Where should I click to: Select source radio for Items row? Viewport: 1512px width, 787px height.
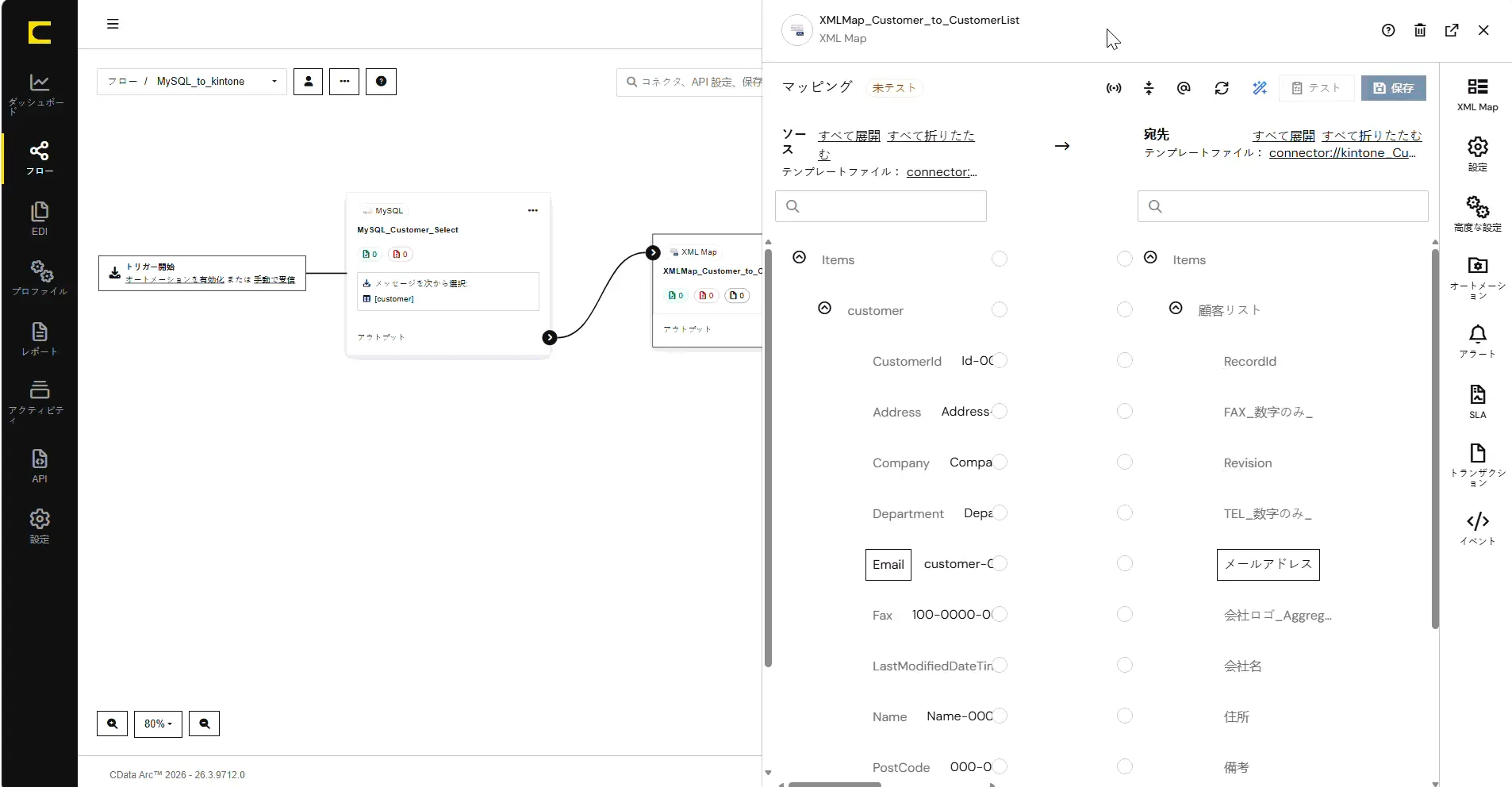click(1000, 259)
